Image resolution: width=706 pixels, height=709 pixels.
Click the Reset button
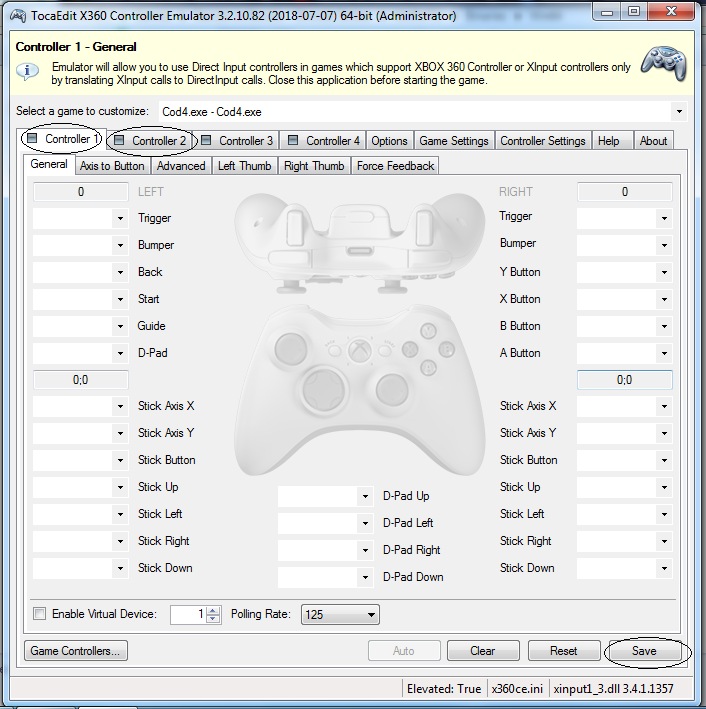click(x=564, y=651)
